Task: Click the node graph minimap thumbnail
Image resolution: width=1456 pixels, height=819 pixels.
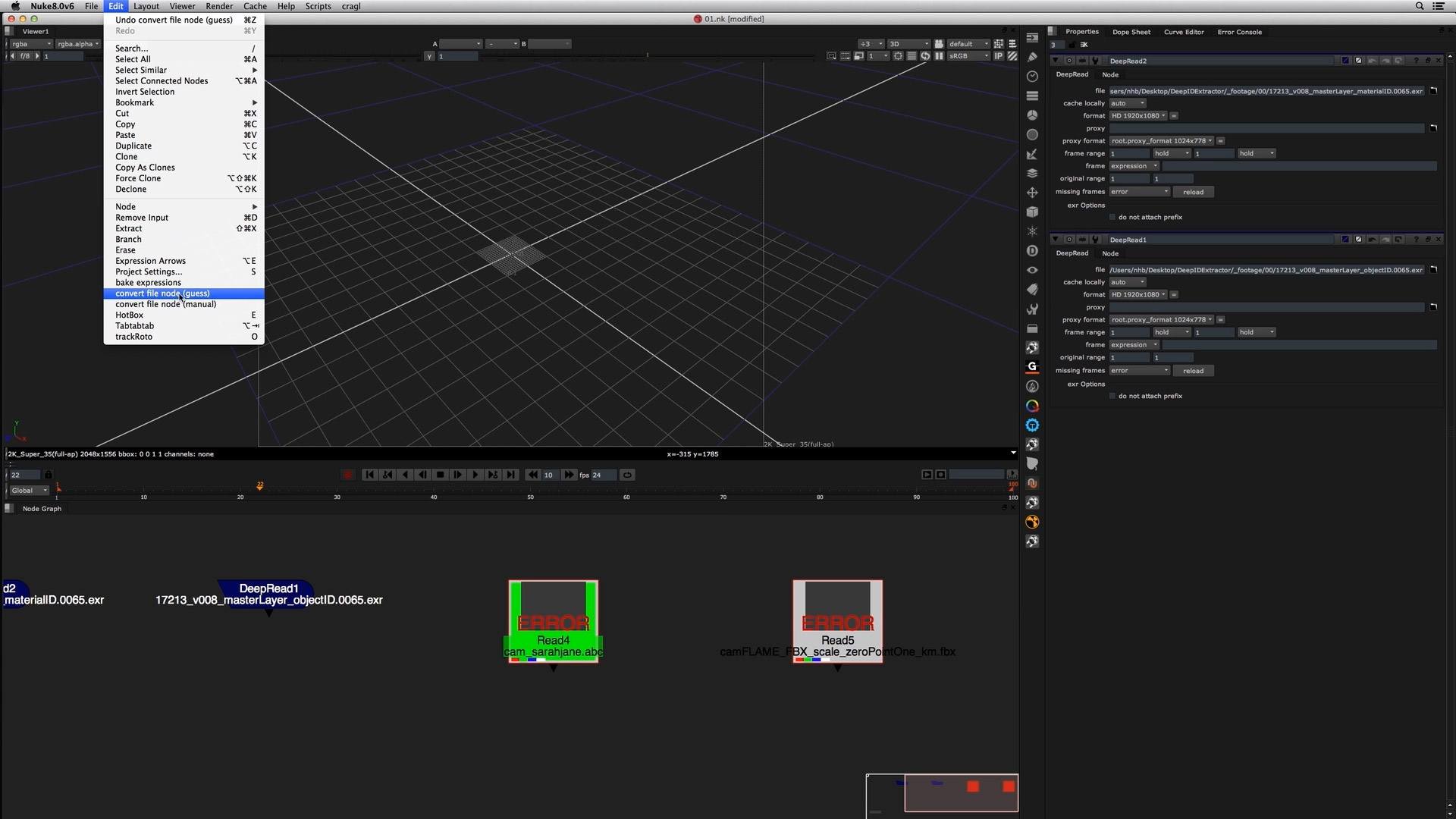Action: [942, 794]
